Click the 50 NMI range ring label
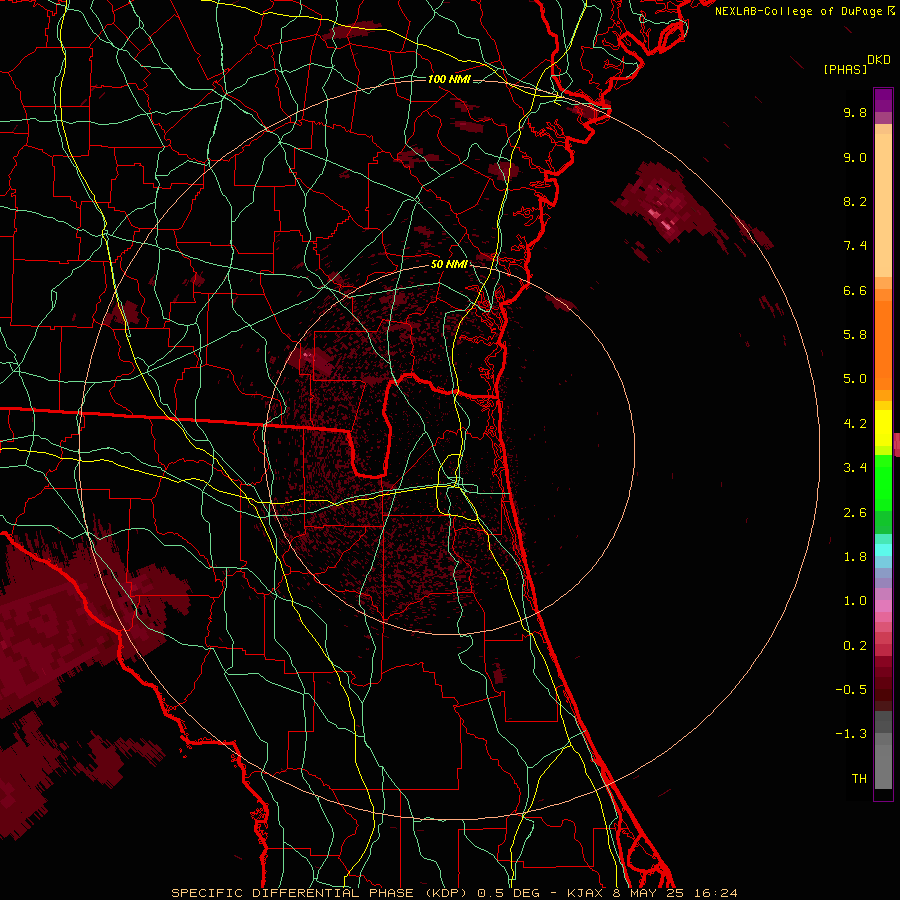 click(x=449, y=265)
